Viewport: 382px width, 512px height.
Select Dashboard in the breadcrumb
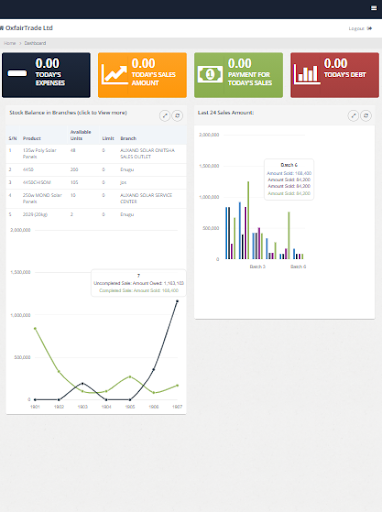click(x=35, y=43)
